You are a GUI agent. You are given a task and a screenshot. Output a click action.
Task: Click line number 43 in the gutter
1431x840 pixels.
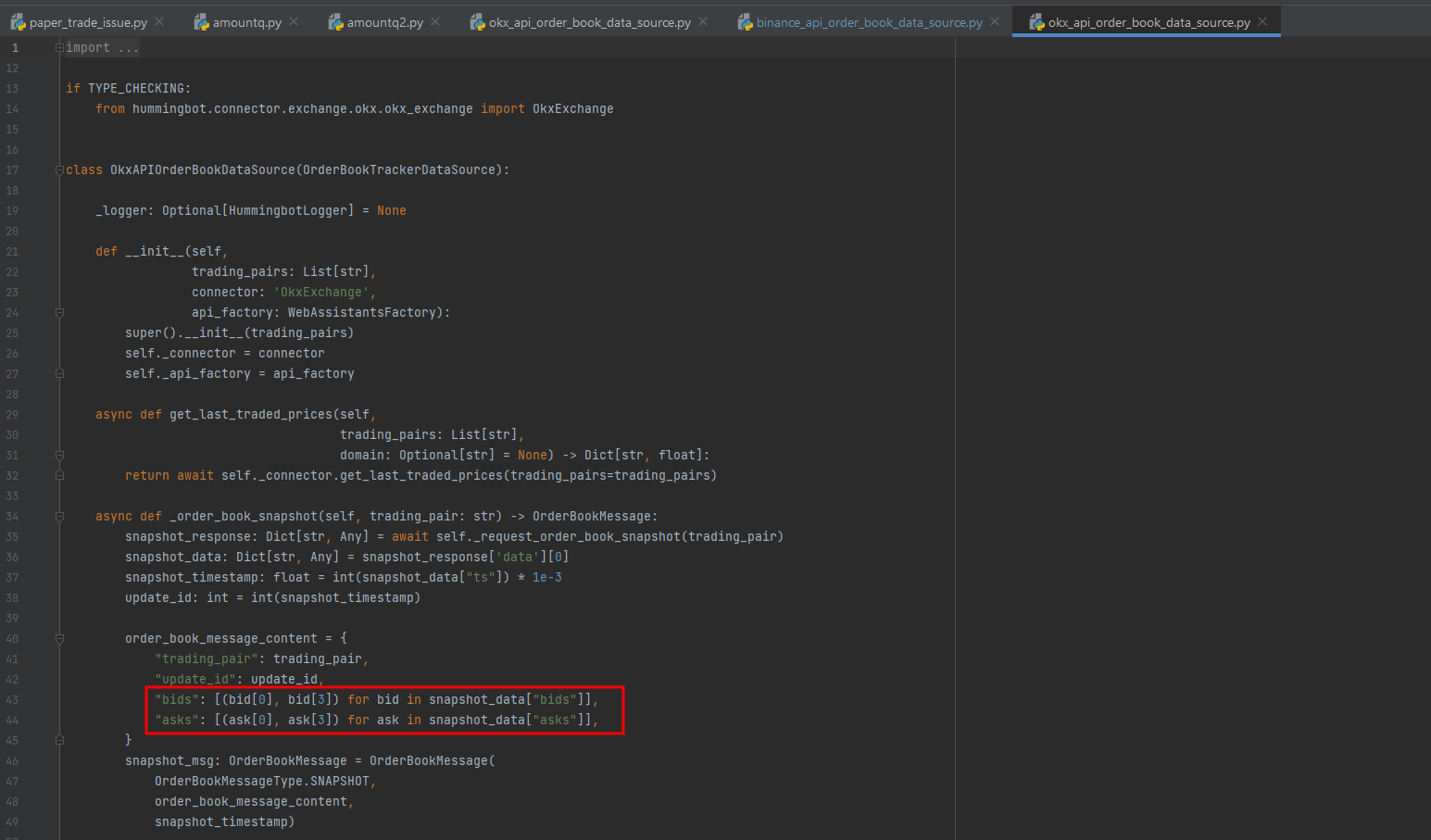13,699
